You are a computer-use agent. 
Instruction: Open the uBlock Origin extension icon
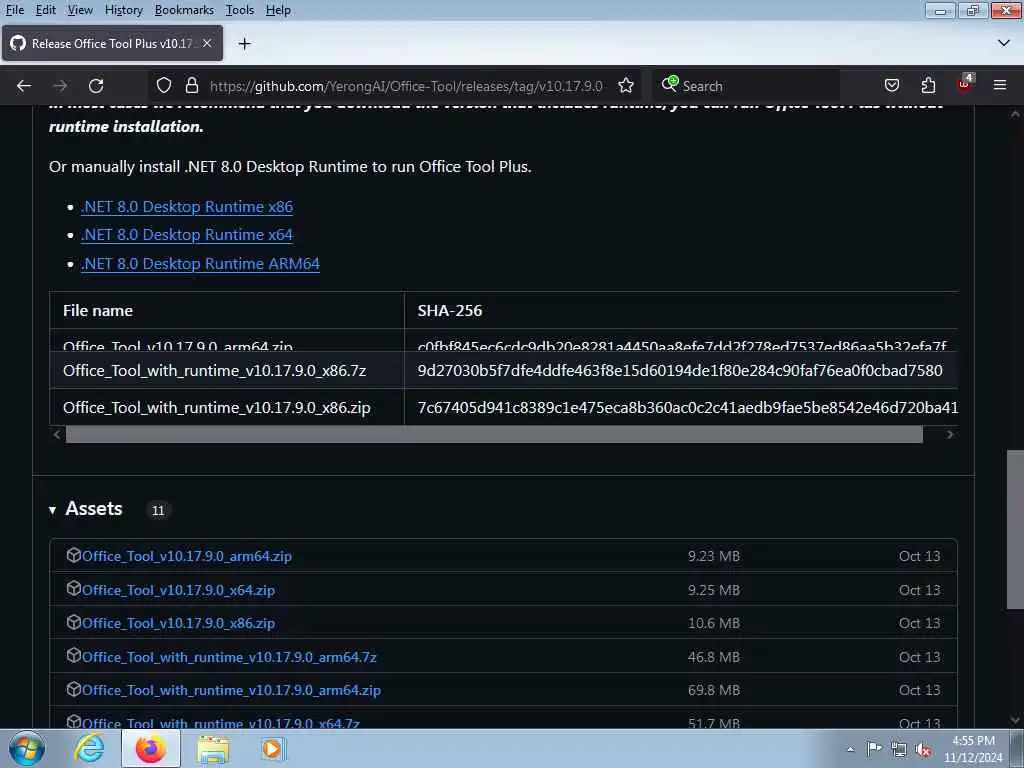(965, 84)
